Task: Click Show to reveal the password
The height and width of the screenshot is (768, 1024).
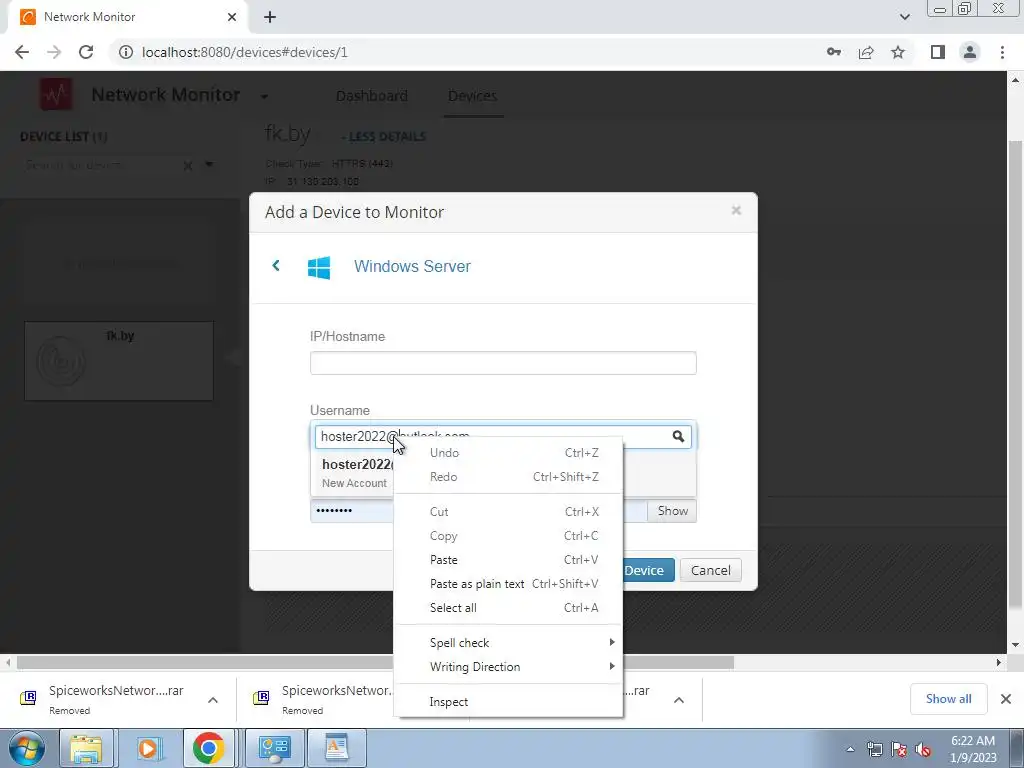Action: [x=672, y=511]
